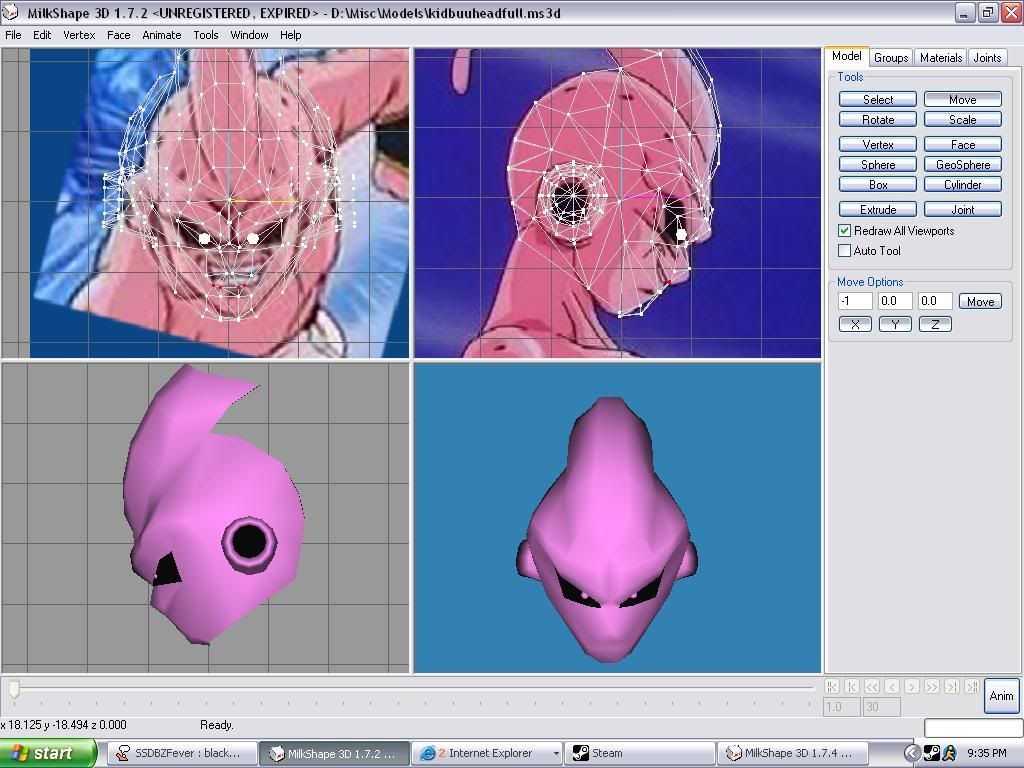The width and height of the screenshot is (1024, 768).
Task: Click the system clock showing 9:35 PM
Action: 987,754
